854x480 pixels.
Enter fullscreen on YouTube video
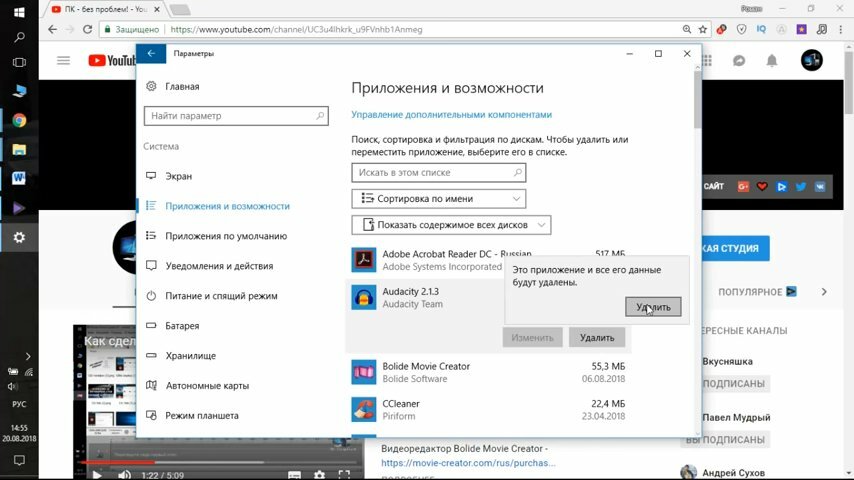click(x=344, y=475)
